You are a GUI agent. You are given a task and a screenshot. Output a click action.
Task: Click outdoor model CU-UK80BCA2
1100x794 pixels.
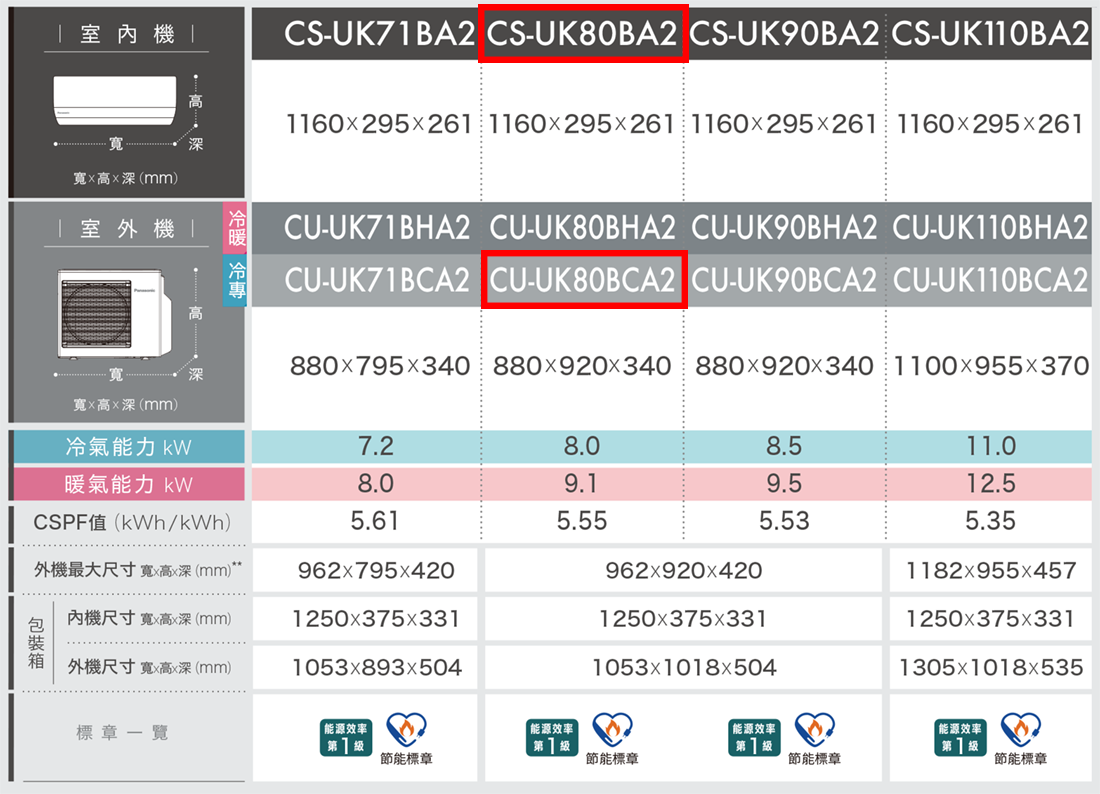582,280
